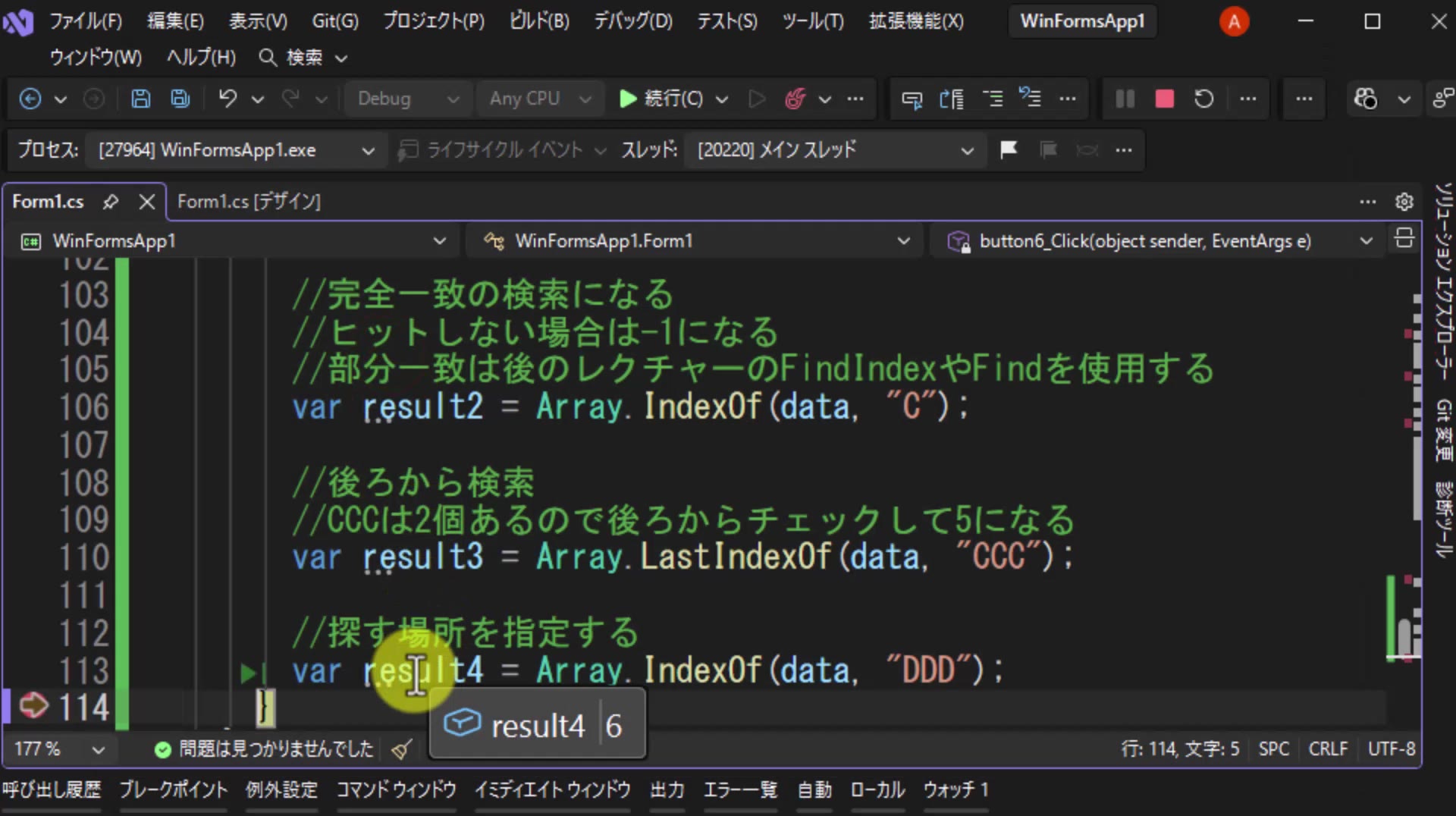The image size is (1456, 816).
Task: Open the デバッグ(D) menu
Action: (633, 21)
